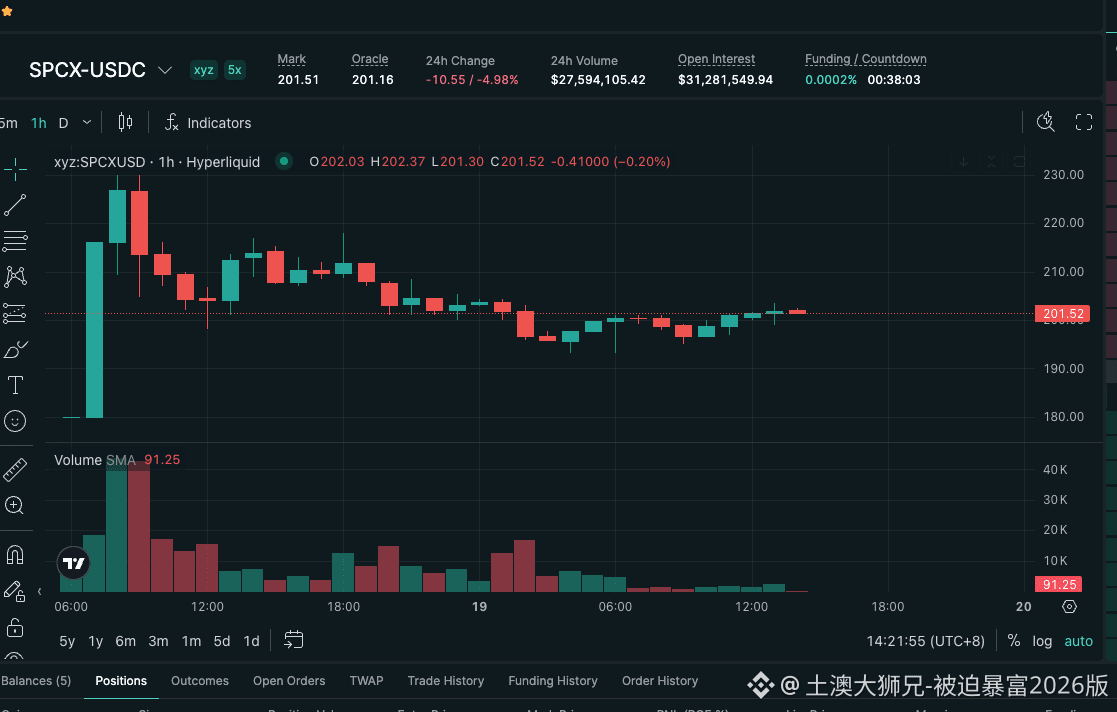Click the Open Interest label
The height and width of the screenshot is (712, 1117).
click(716, 59)
